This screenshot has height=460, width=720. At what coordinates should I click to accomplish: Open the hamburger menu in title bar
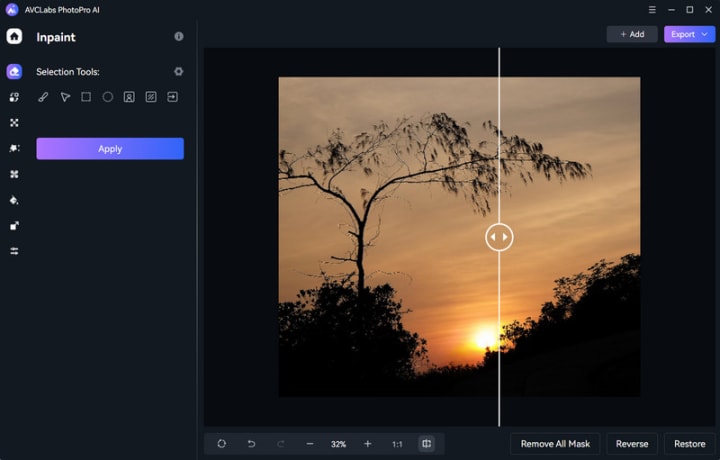(x=652, y=10)
